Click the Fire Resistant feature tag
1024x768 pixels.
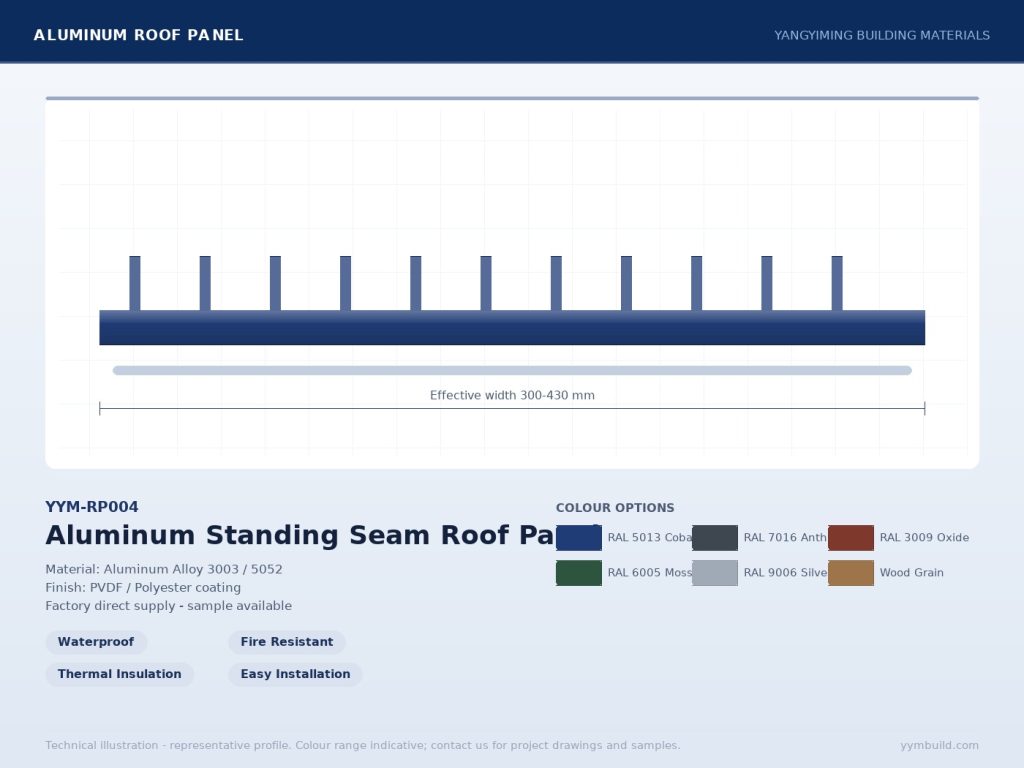click(x=287, y=642)
